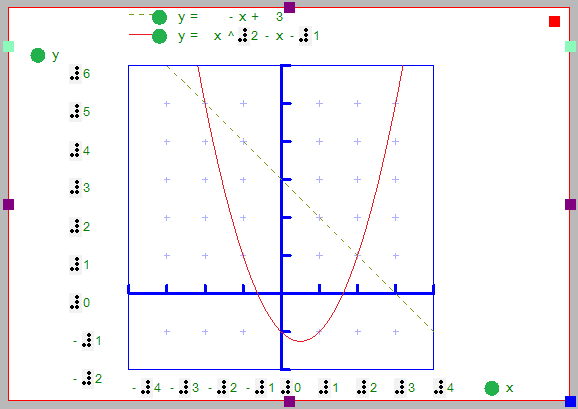Click the green circle beside y = x^2 - x - 1
This screenshot has width=578, height=409.
pyautogui.click(x=159, y=36)
